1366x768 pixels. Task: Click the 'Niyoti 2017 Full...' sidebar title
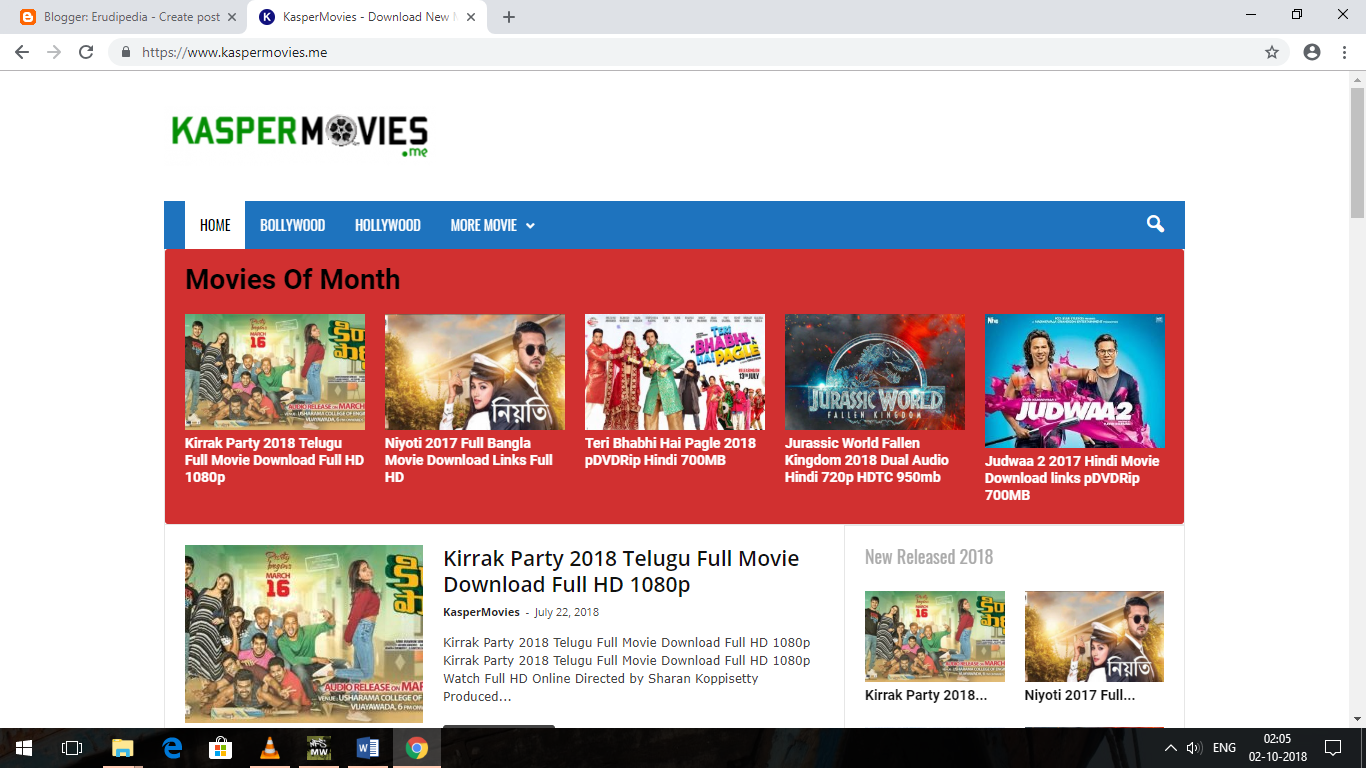pyautogui.click(x=1080, y=695)
